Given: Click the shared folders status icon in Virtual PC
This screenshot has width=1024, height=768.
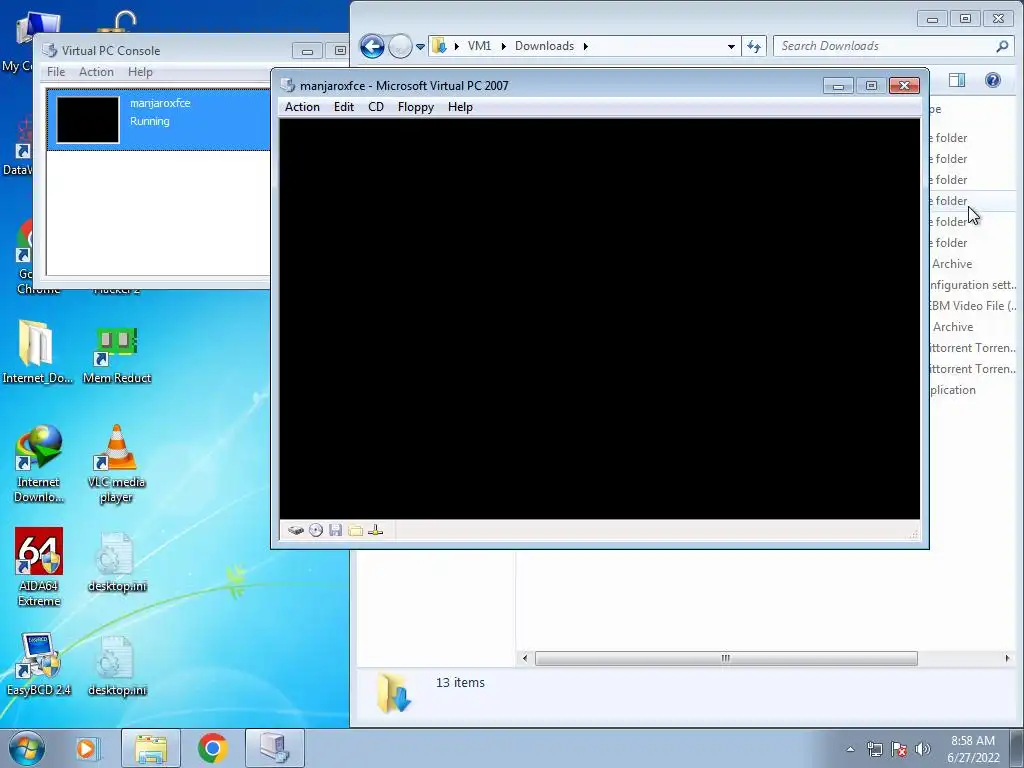Looking at the screenshot, I should [x=355, y=530].
